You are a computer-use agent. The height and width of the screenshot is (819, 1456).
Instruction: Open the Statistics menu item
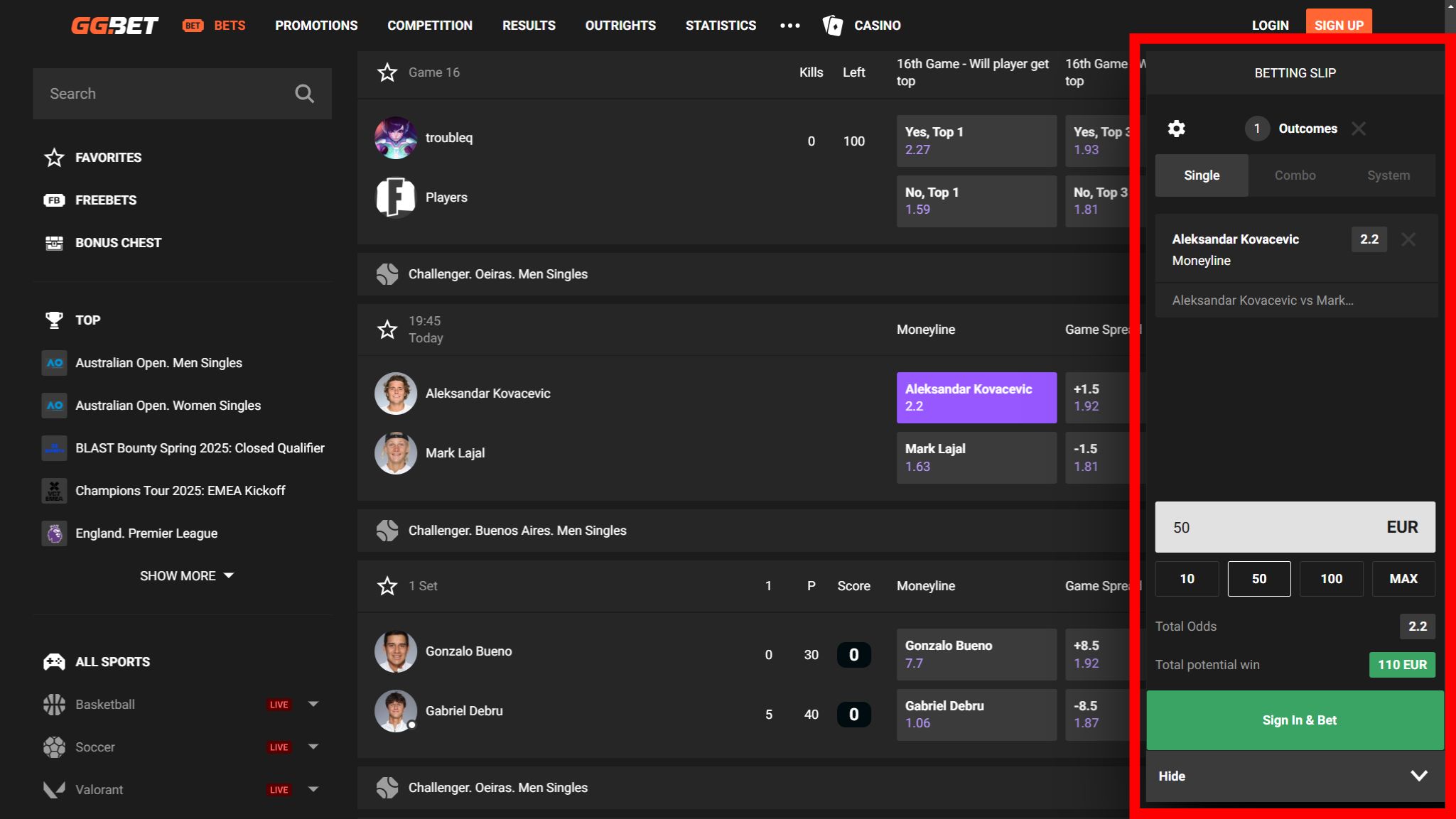click(721, 26)
